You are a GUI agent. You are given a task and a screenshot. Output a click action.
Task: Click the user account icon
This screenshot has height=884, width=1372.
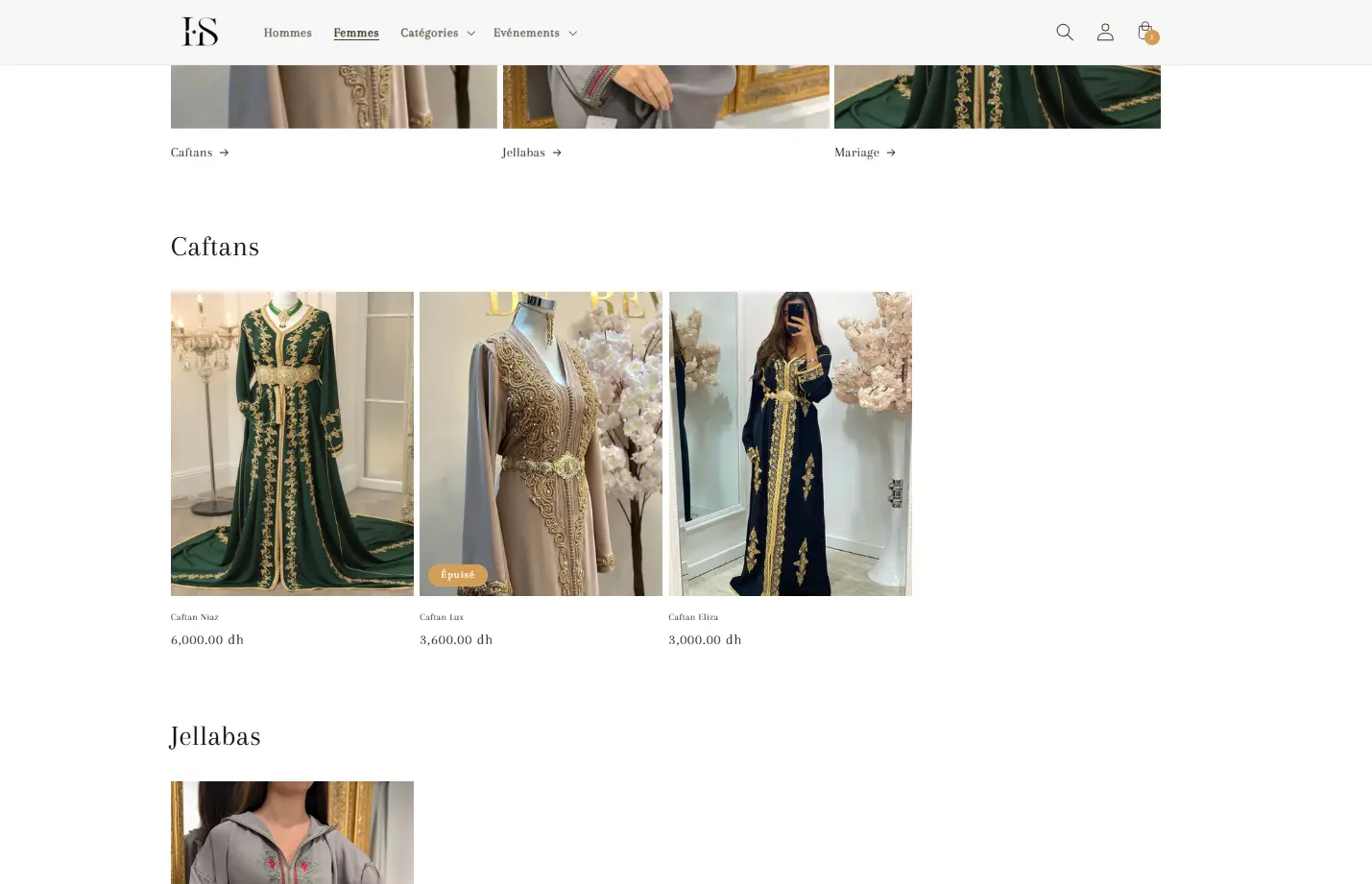[1105, 32]
